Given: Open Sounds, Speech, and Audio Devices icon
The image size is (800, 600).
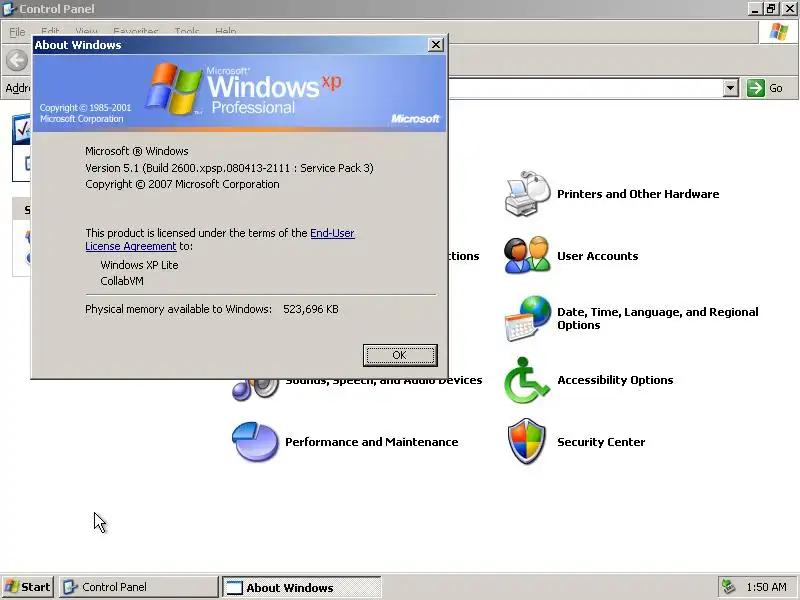Looking at the screenshot, I should click(255, 390).
